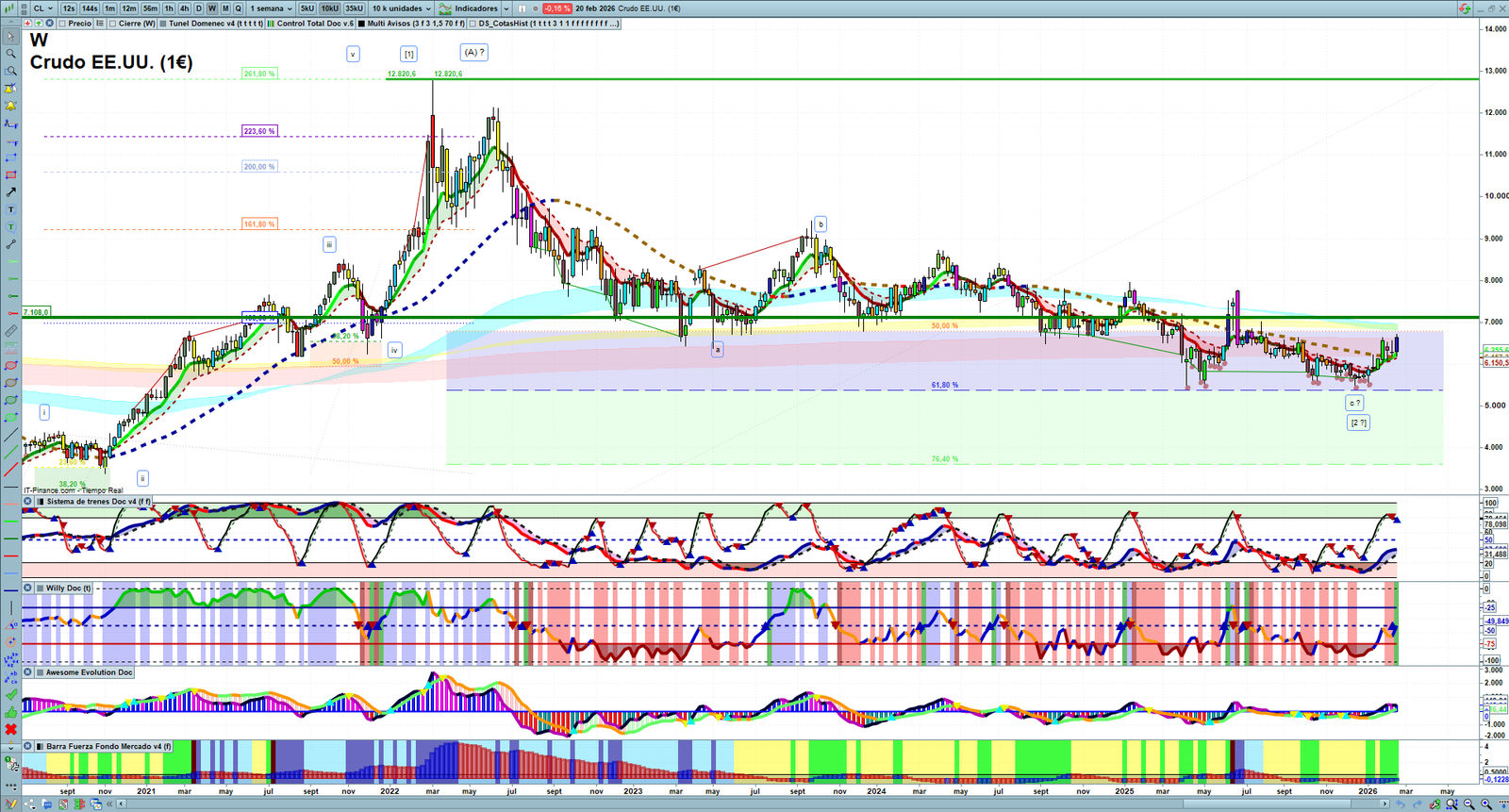Click the red X delete-drawings icon
This screenshot has height=812, width=1509.
coord(10,729)
